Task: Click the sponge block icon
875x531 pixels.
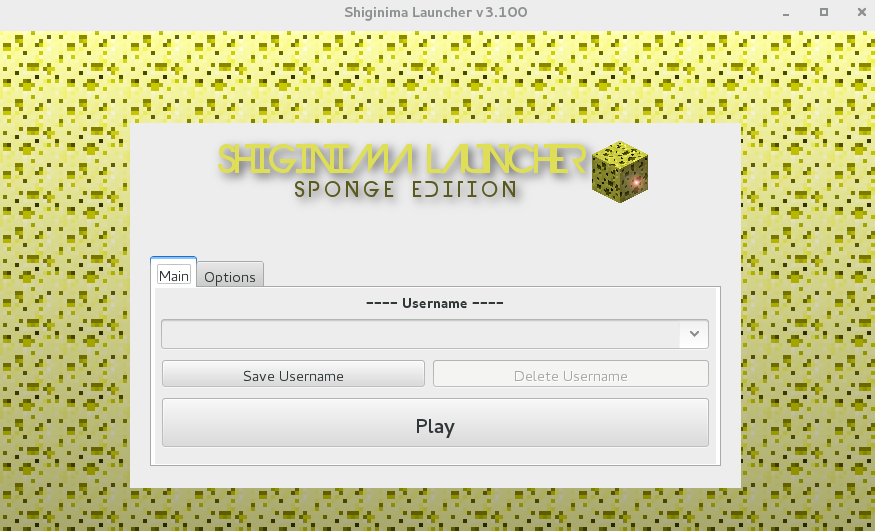Action: (621, 172)
